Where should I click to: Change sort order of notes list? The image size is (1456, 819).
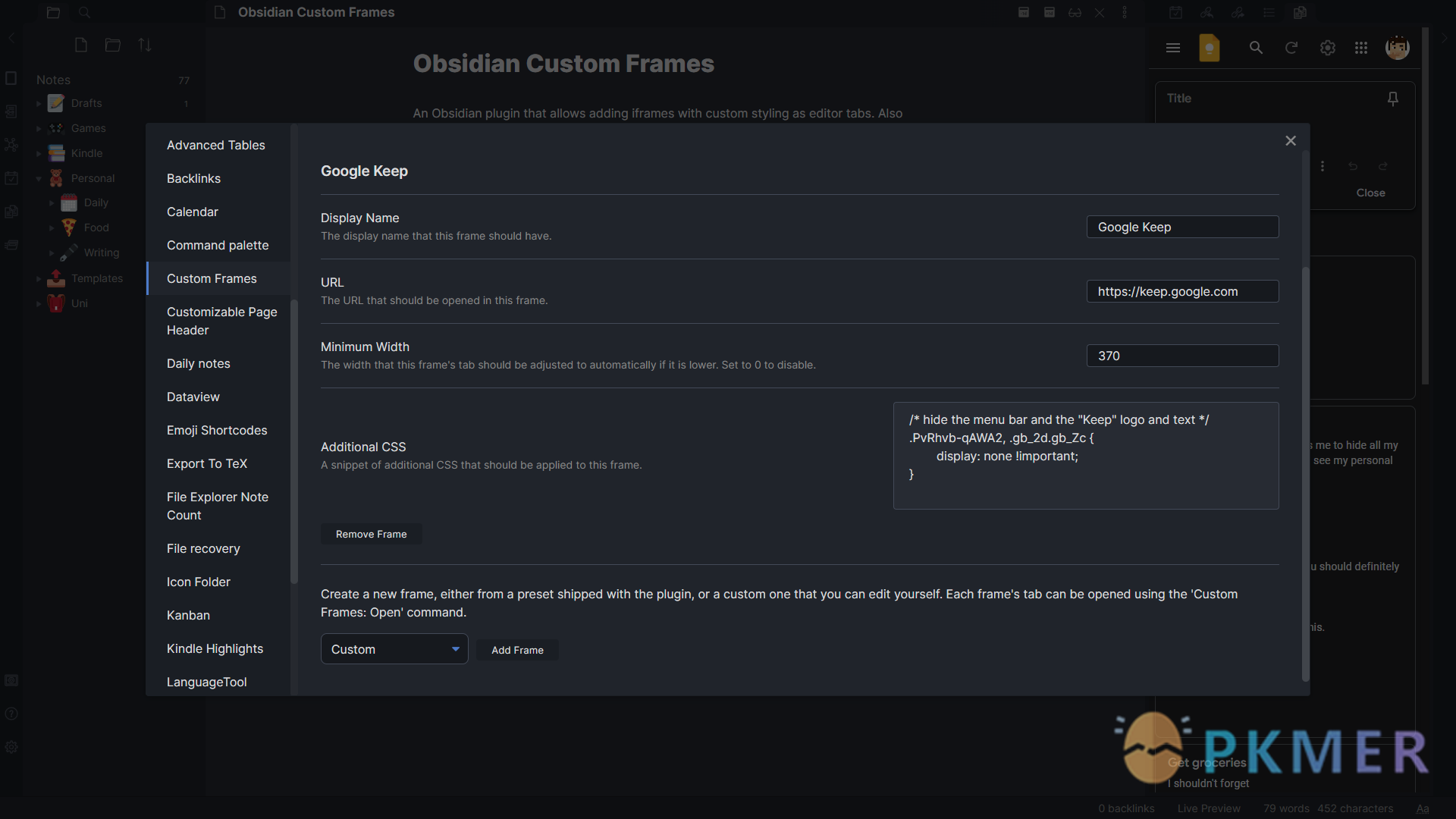tap(144, 45)
